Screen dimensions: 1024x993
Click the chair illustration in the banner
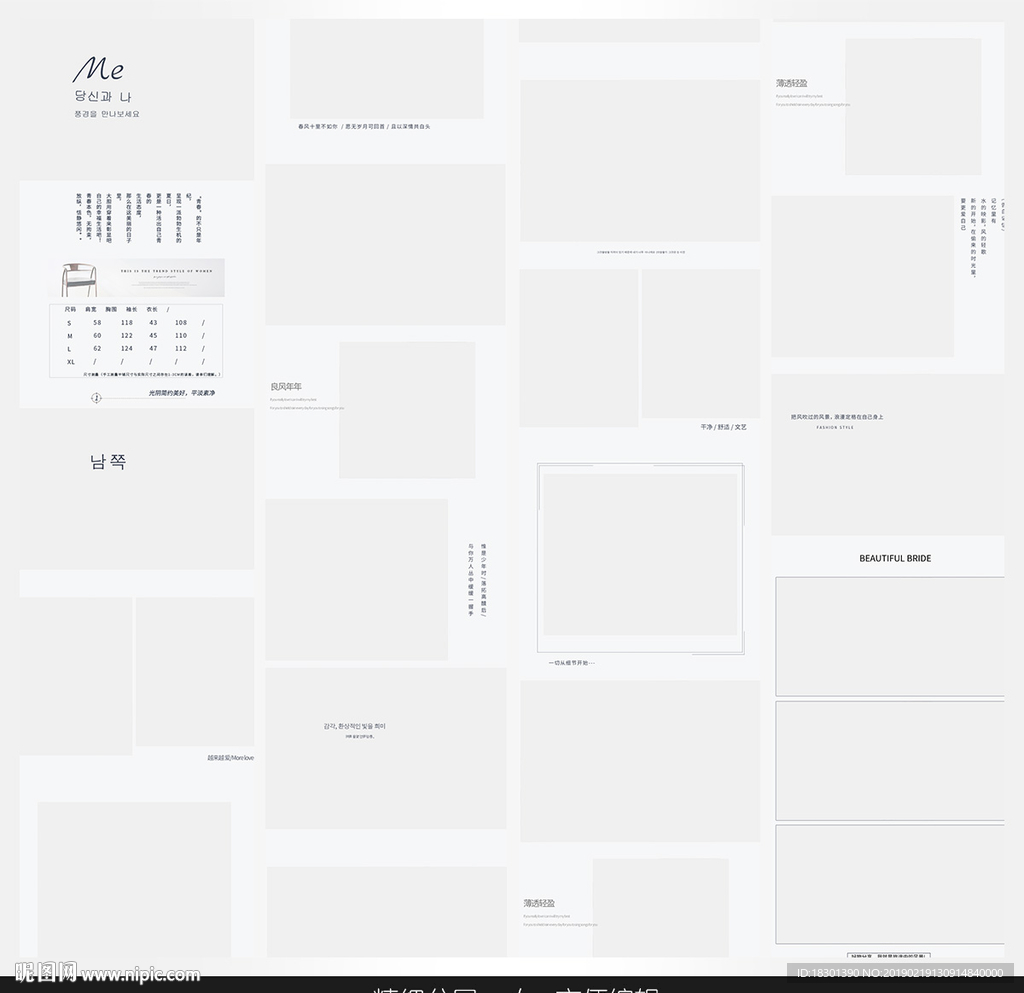(78, 279)
